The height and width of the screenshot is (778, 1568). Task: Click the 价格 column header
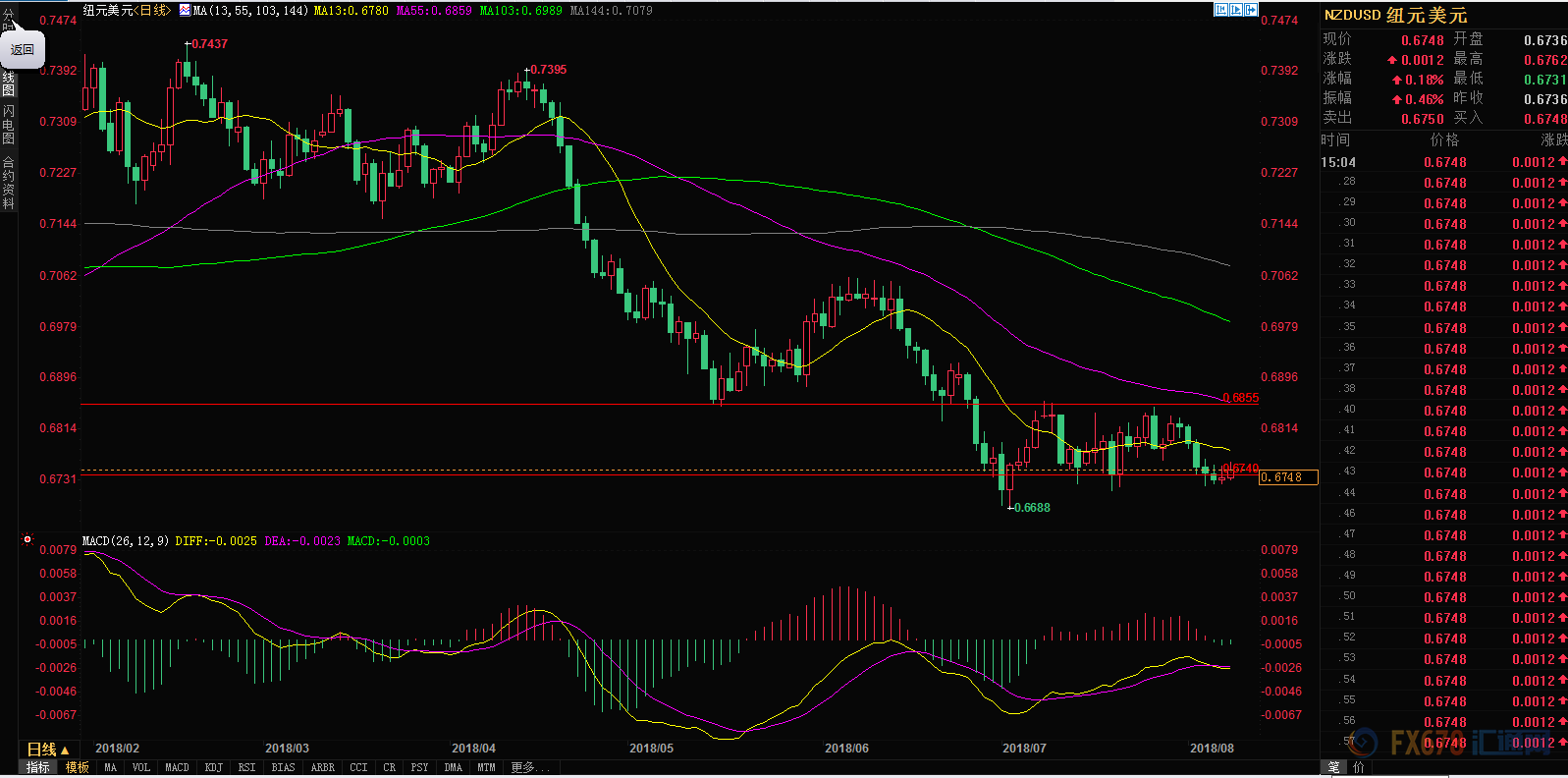1445,140
